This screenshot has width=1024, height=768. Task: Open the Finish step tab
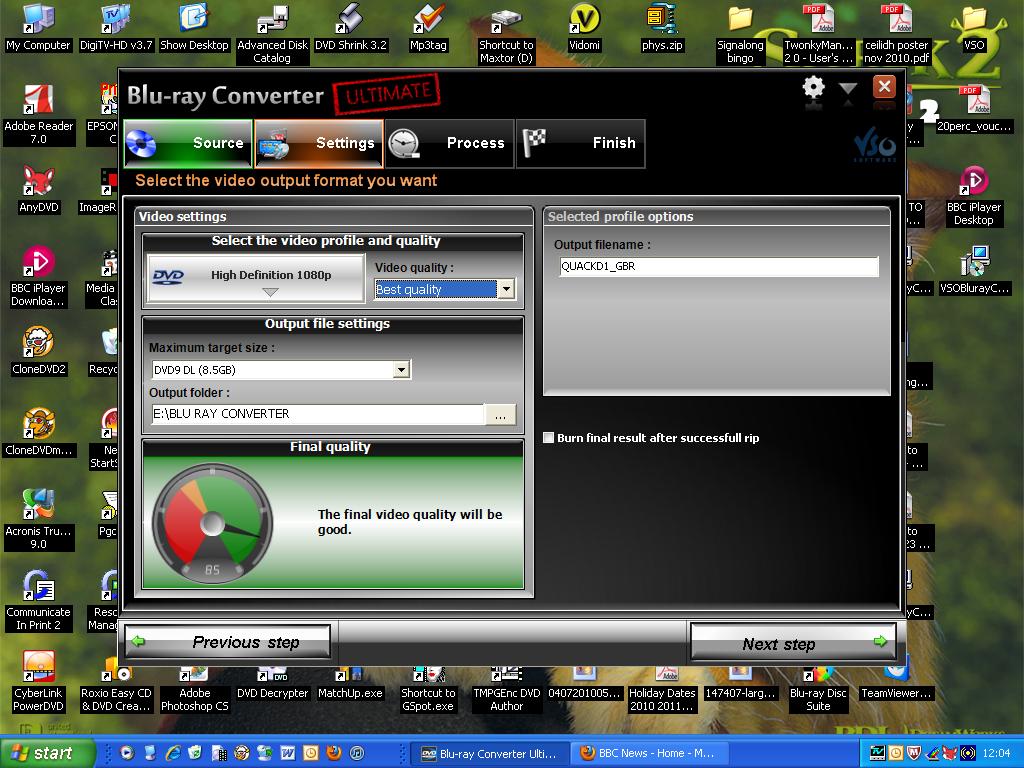(x=581, y=143)
